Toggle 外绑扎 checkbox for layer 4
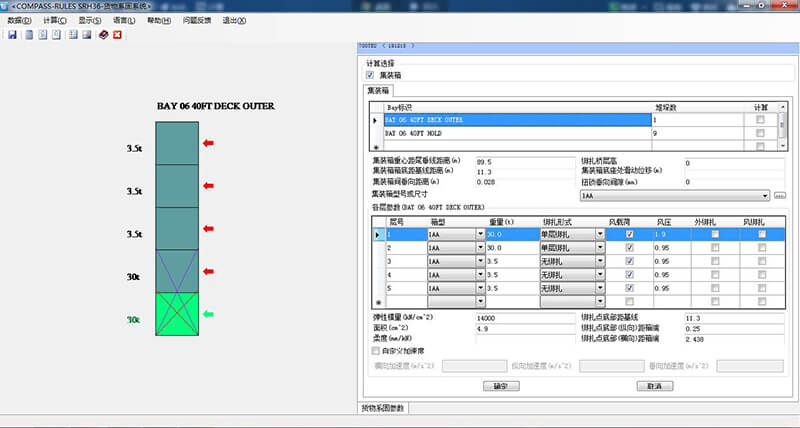 point(715,274)
